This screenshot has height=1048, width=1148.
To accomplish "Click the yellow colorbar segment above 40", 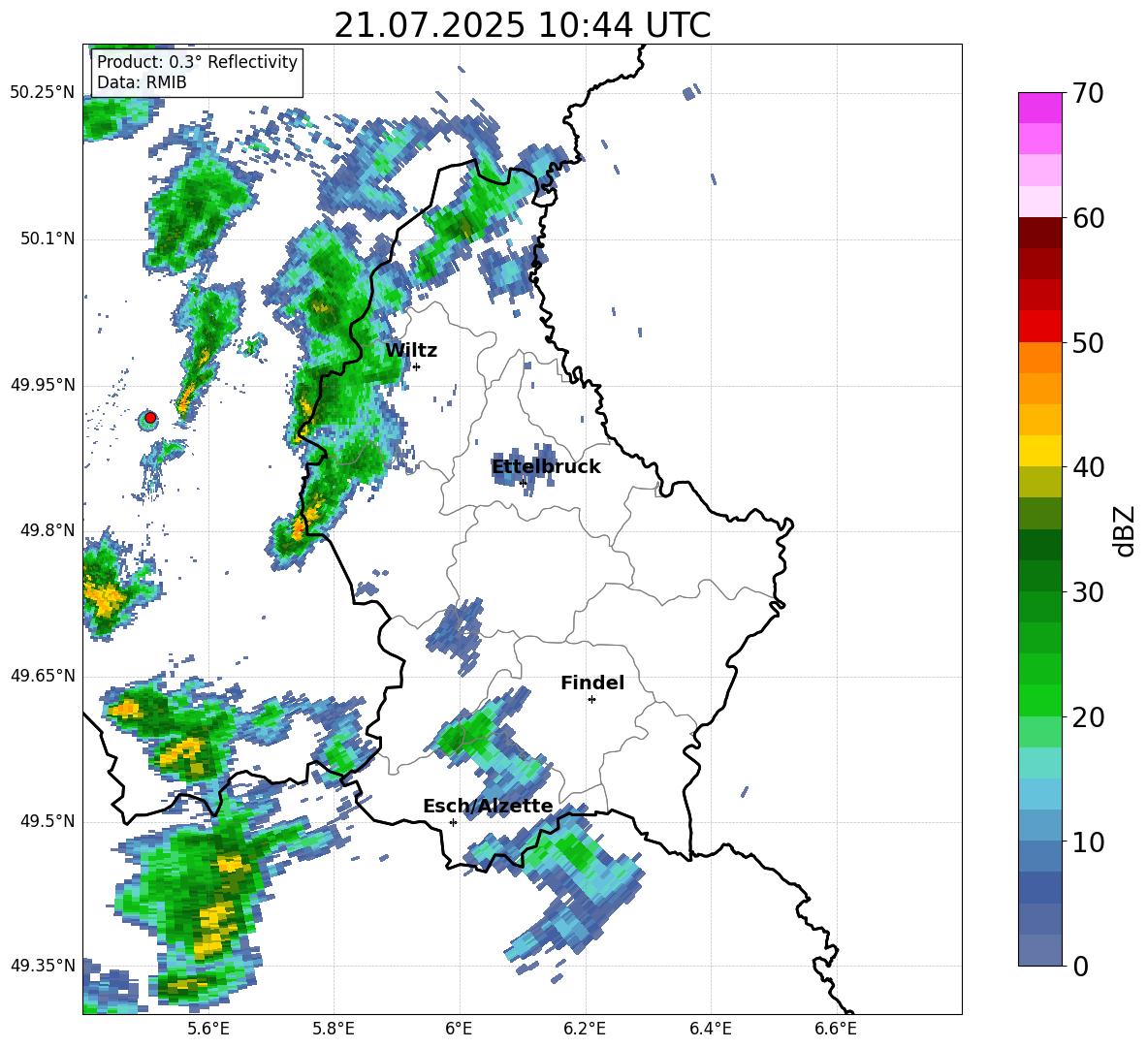I will (1039, 451).
